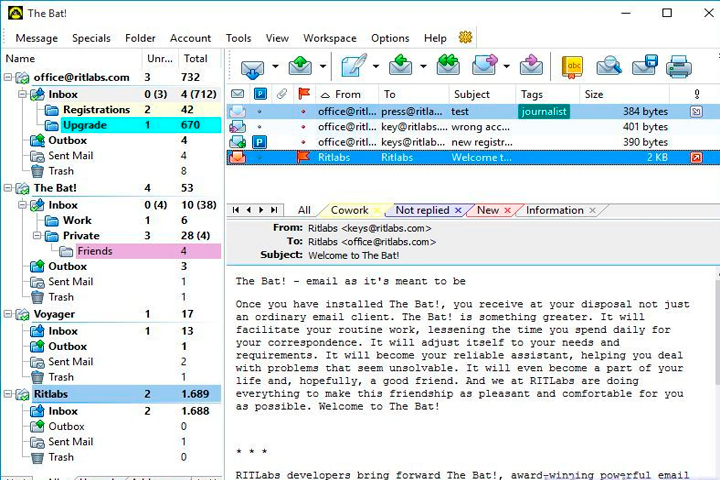Open the Workspace menu
Image resolution: width=720 pixels, height=480 pixels.
pos(330,38)
